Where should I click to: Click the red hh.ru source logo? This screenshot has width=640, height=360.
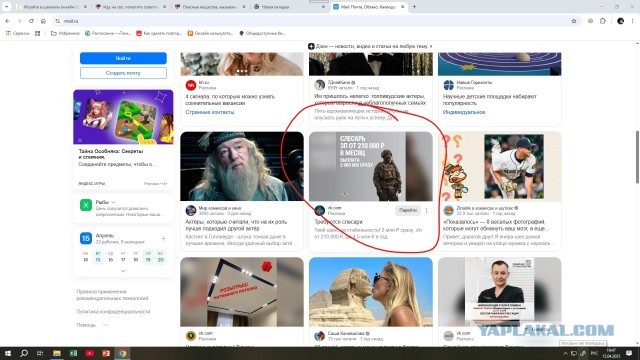pos(191,85)
